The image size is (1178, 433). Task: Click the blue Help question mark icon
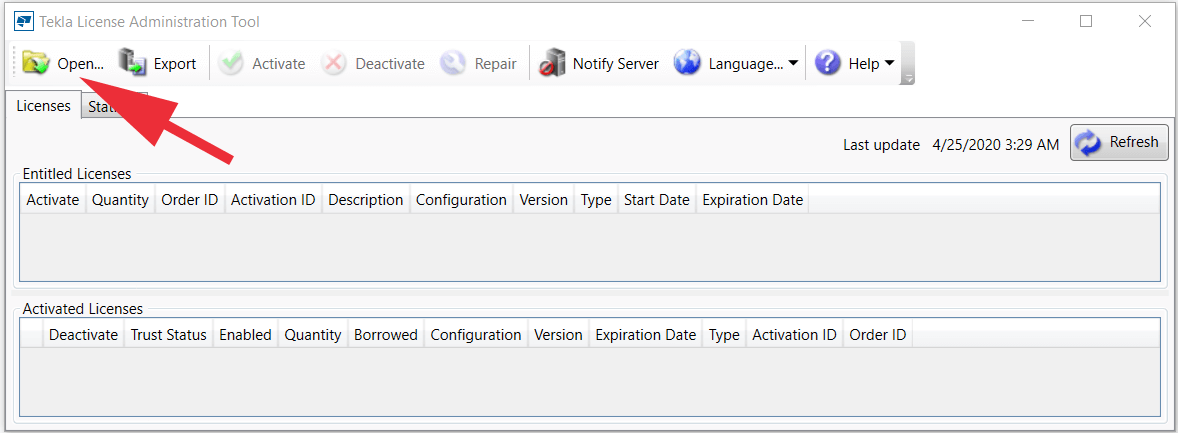tap(827, 64)
